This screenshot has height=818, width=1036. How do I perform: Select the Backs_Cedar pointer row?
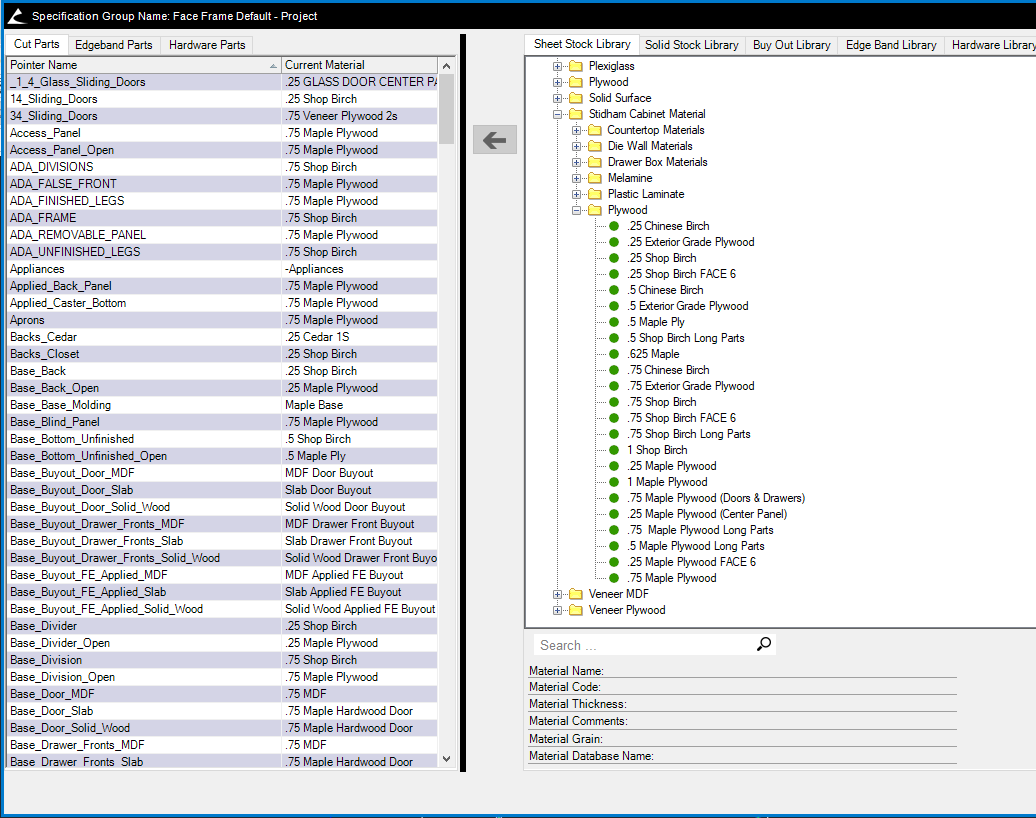(222, 337)
